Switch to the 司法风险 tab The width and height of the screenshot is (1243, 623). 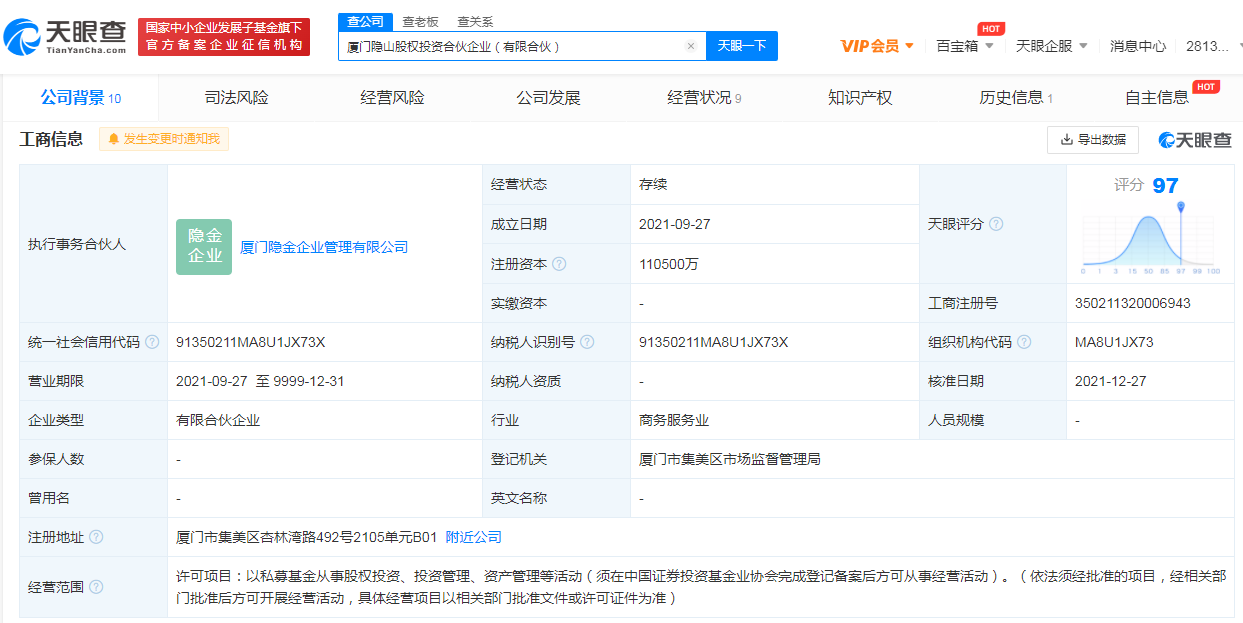pyautogui.click(x=236, y=98)
